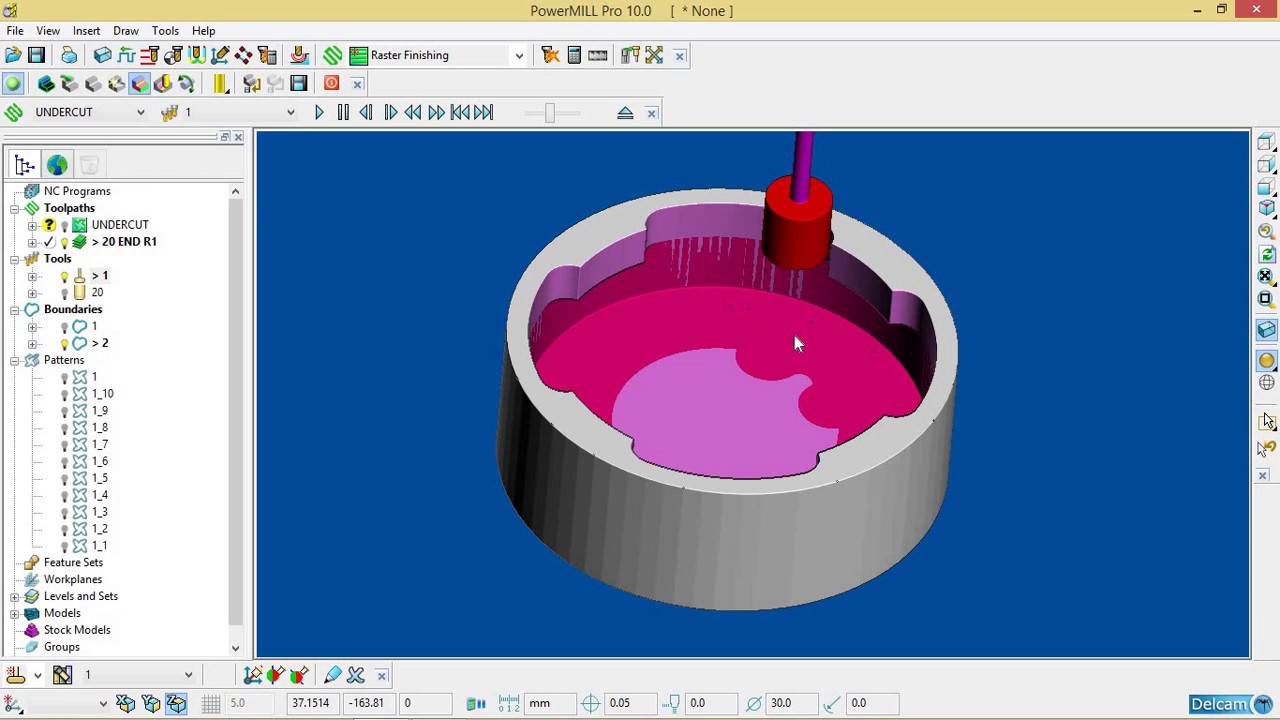
Task: Click the Print icon in main toolbar
Action: [x=69, y=55]
